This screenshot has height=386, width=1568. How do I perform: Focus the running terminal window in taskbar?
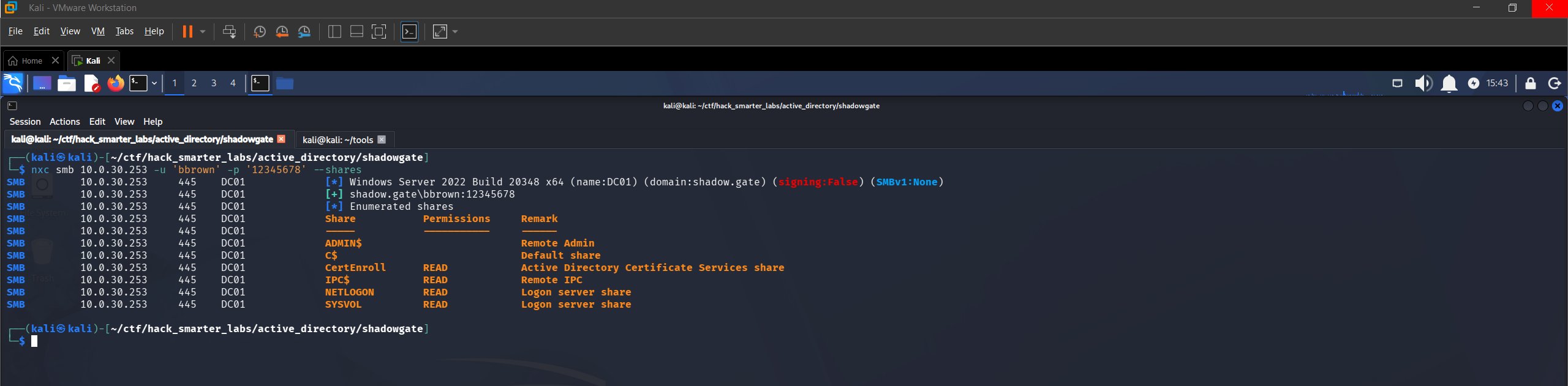[260, 83]
